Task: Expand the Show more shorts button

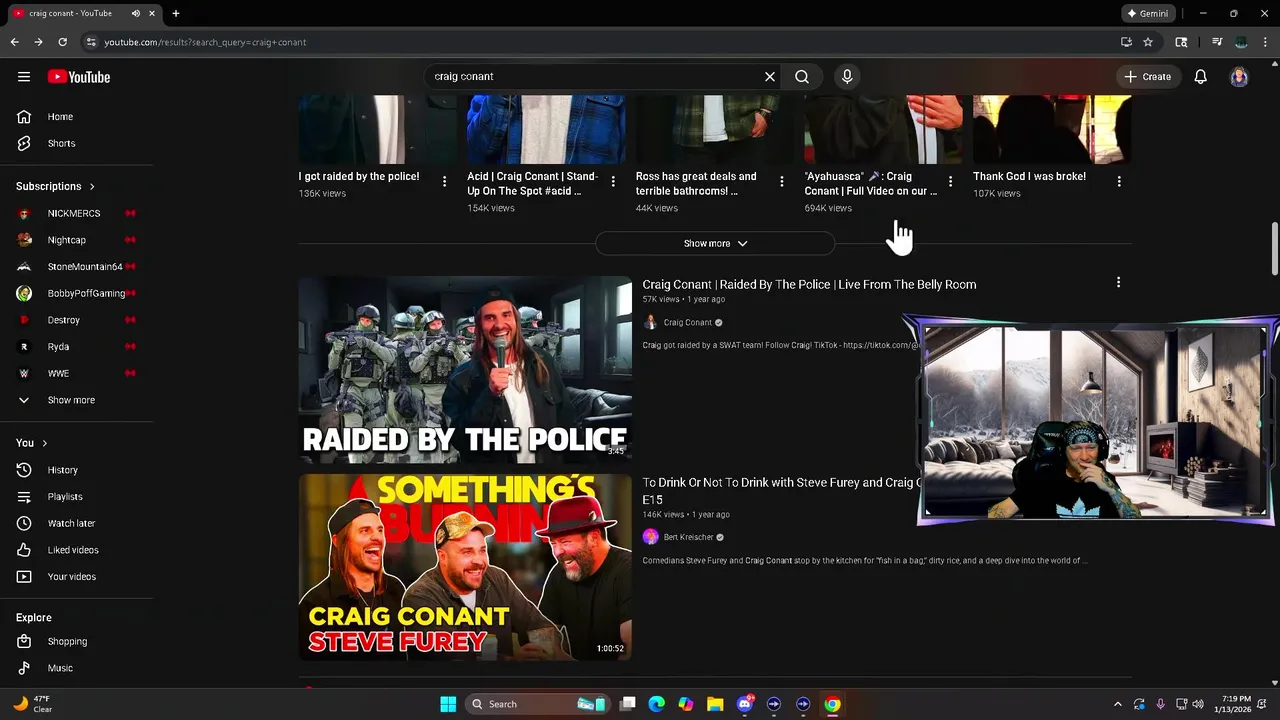Action: 715,243
